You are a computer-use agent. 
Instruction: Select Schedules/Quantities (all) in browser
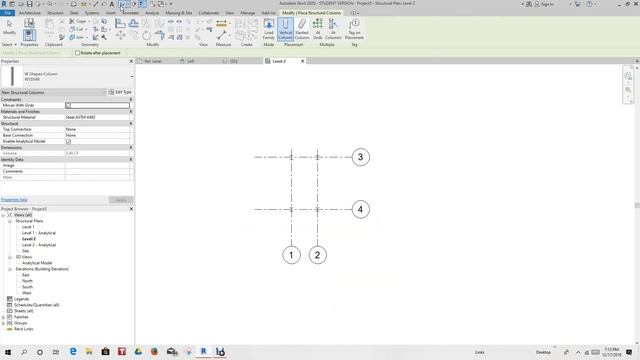pos(37,305)
